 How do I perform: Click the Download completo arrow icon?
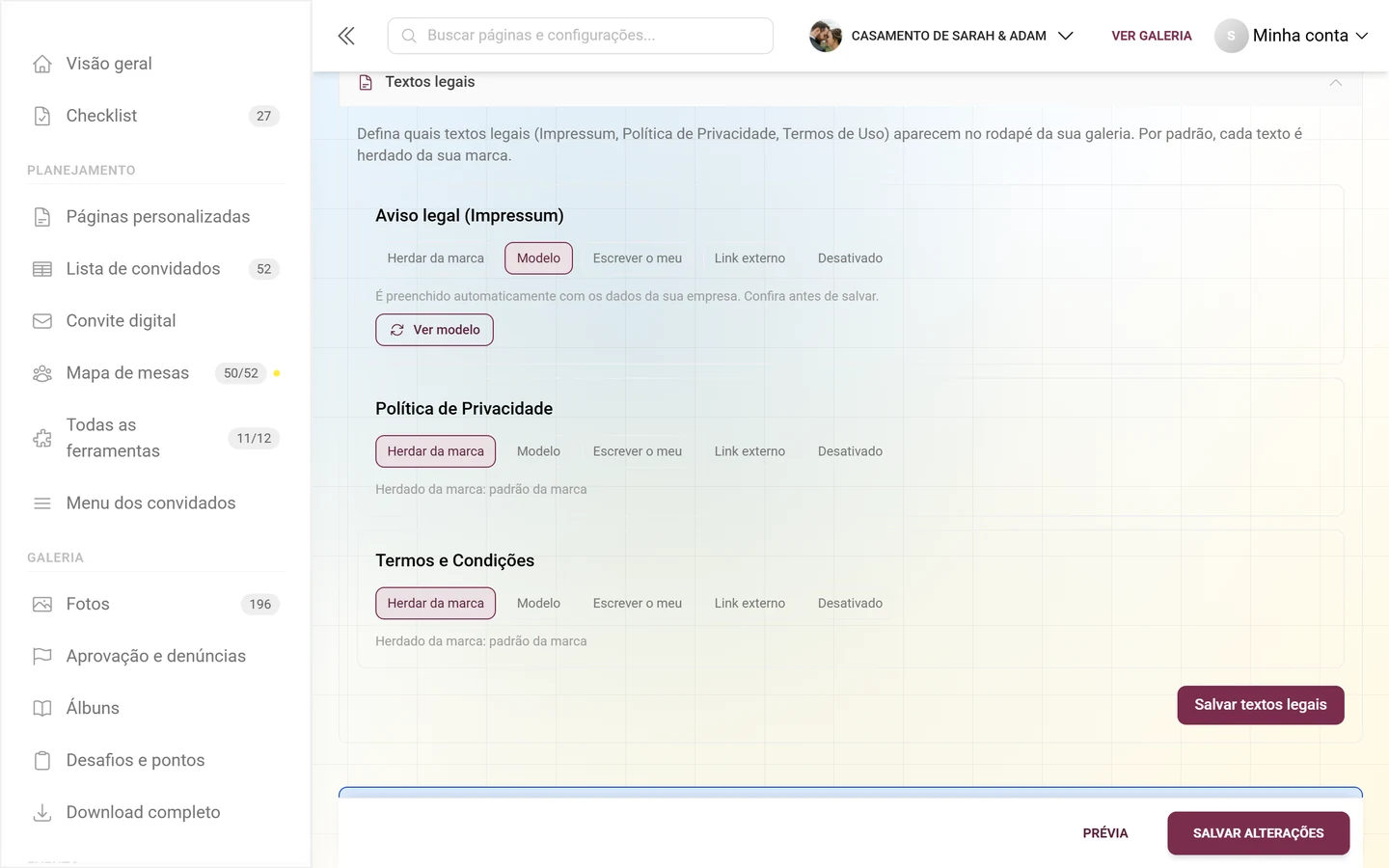(x=42, y=813)
